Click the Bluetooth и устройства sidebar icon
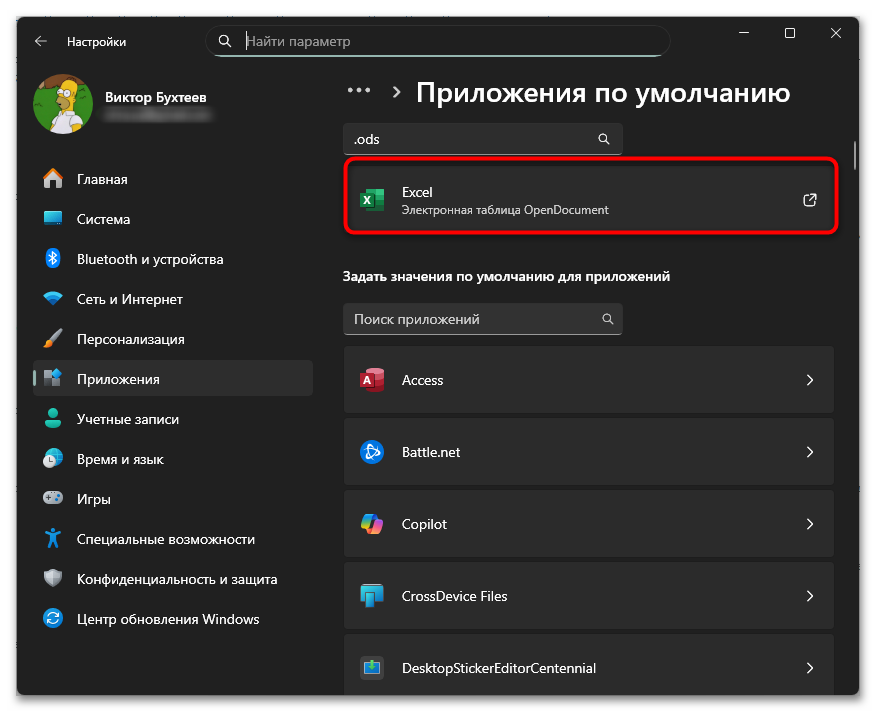This screenshot has width=876, height=712. (x=52, y=259)
